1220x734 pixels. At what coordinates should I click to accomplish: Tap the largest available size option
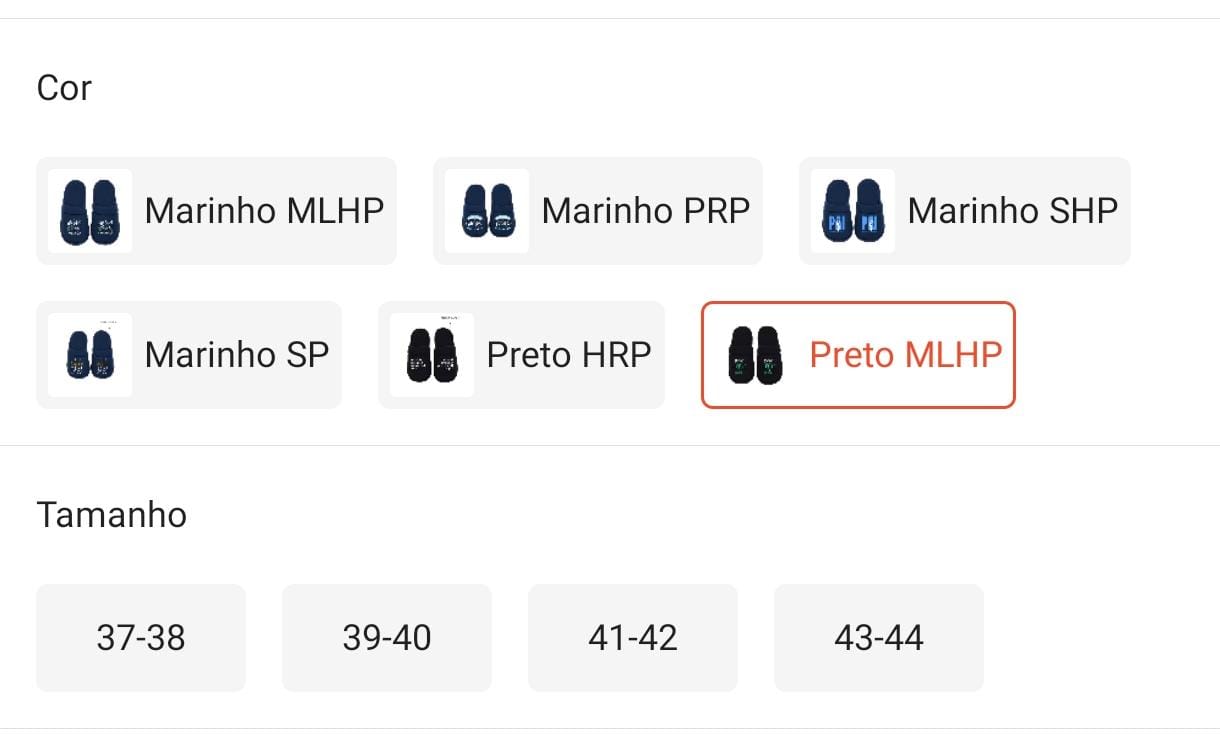tap(879, 638)
